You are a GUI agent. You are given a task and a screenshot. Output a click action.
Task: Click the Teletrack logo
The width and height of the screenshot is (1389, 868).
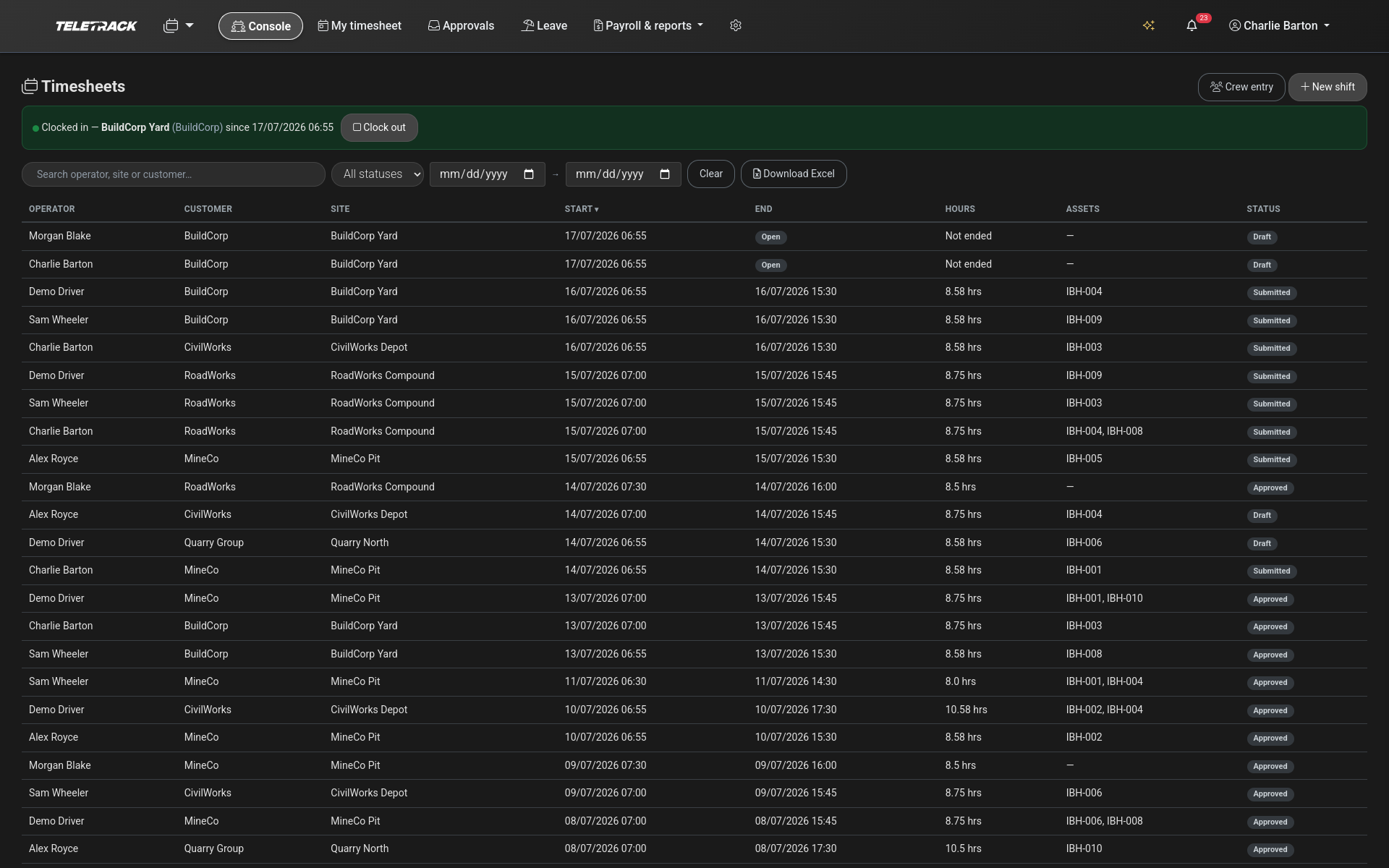tap(96, 26)
